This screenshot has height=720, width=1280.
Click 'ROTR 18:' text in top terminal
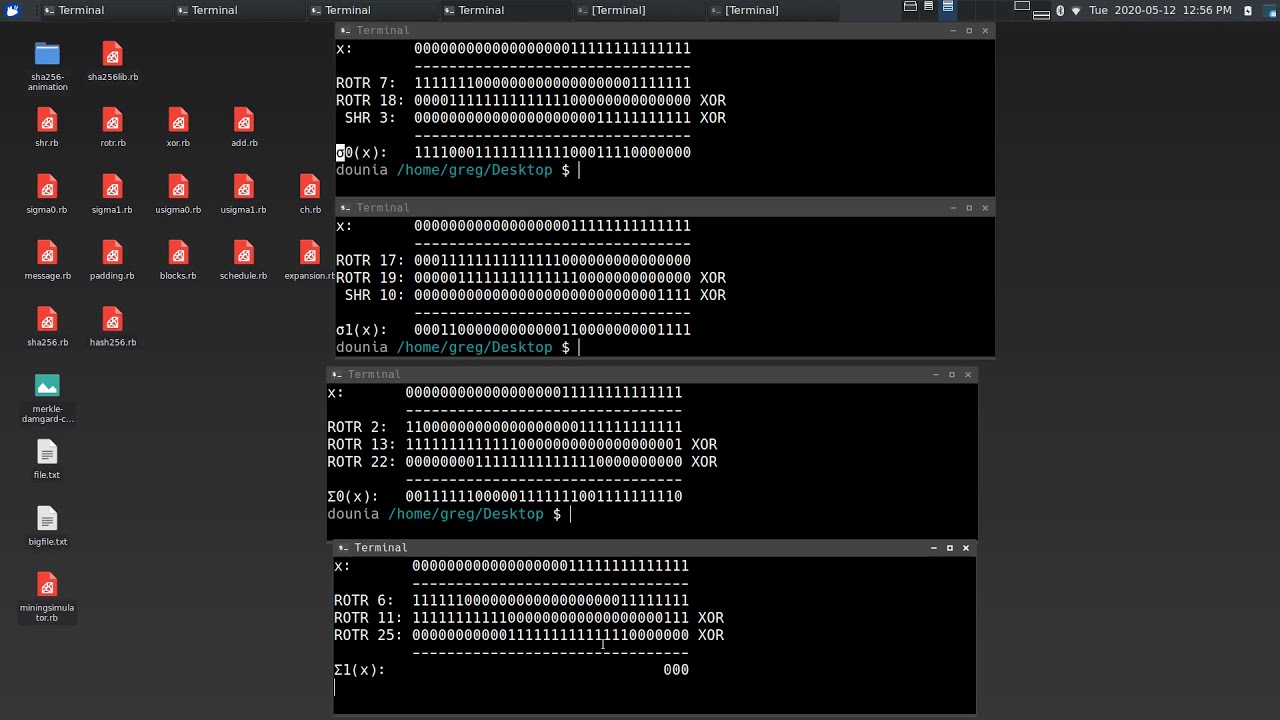(x=370, y=101)
